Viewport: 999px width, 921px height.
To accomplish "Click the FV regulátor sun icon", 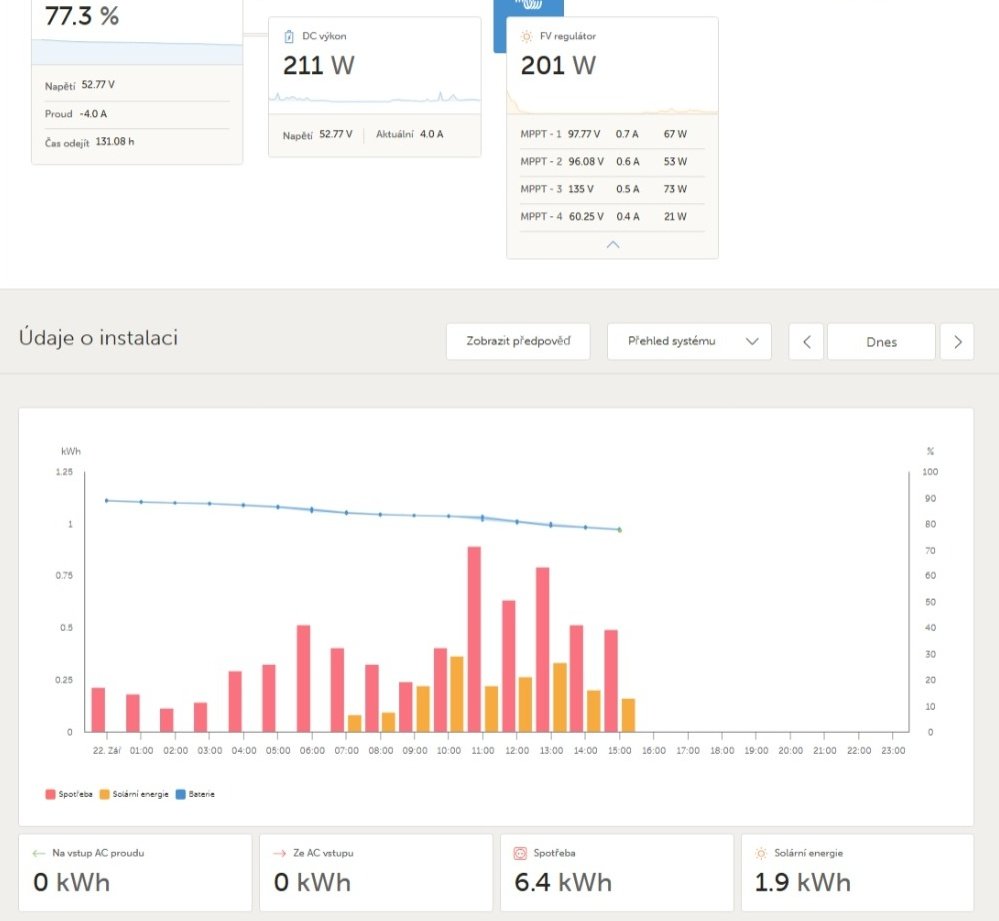I will [526, 36].
